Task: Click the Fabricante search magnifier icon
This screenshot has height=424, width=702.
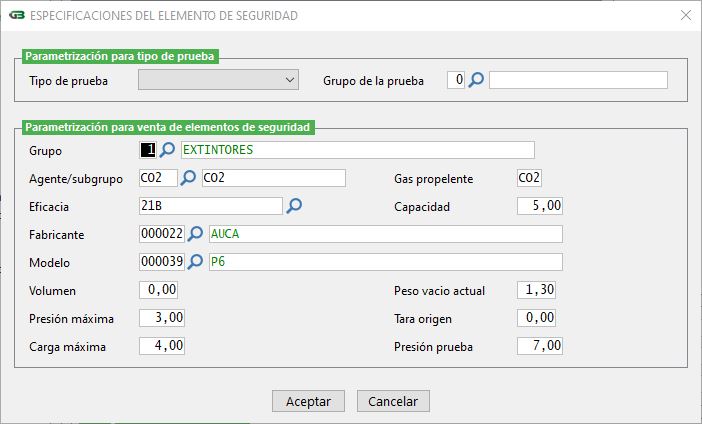Action: pos(196,234)
